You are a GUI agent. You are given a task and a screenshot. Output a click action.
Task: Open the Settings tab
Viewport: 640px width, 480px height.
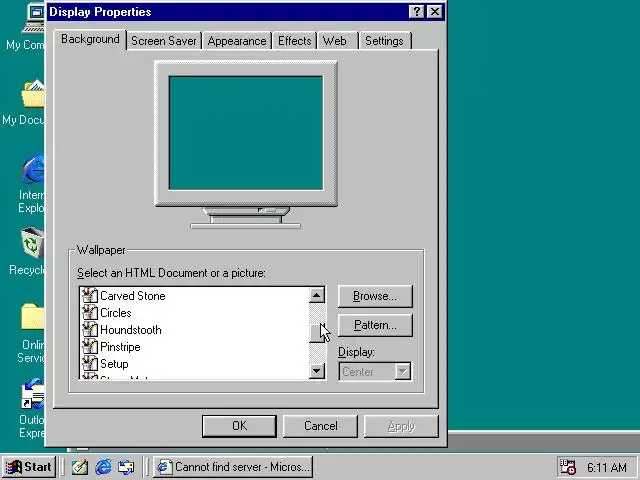click(384, 41)
